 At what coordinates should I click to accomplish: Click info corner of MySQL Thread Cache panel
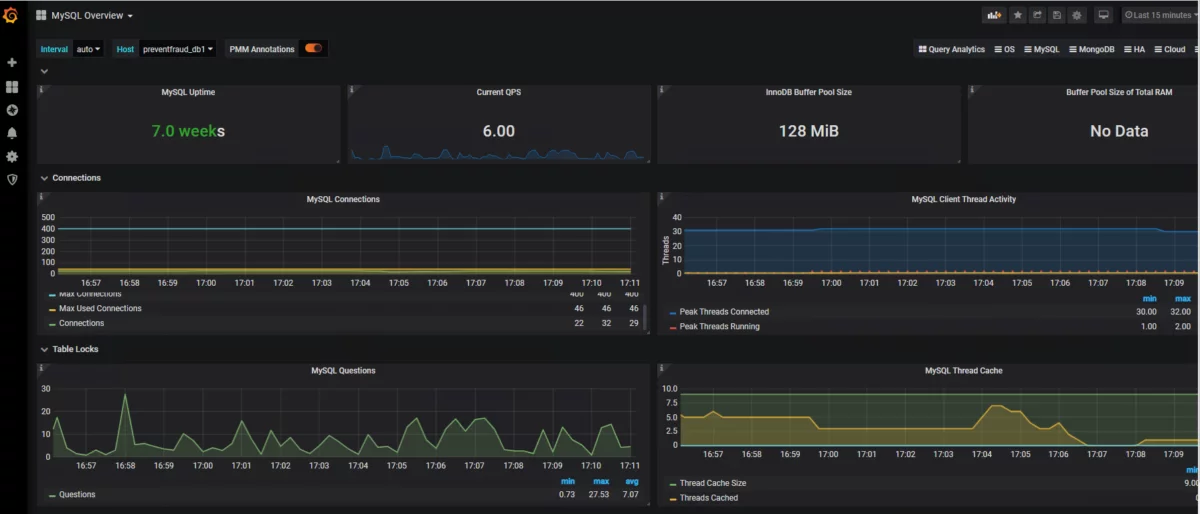(x=661, y=367)
